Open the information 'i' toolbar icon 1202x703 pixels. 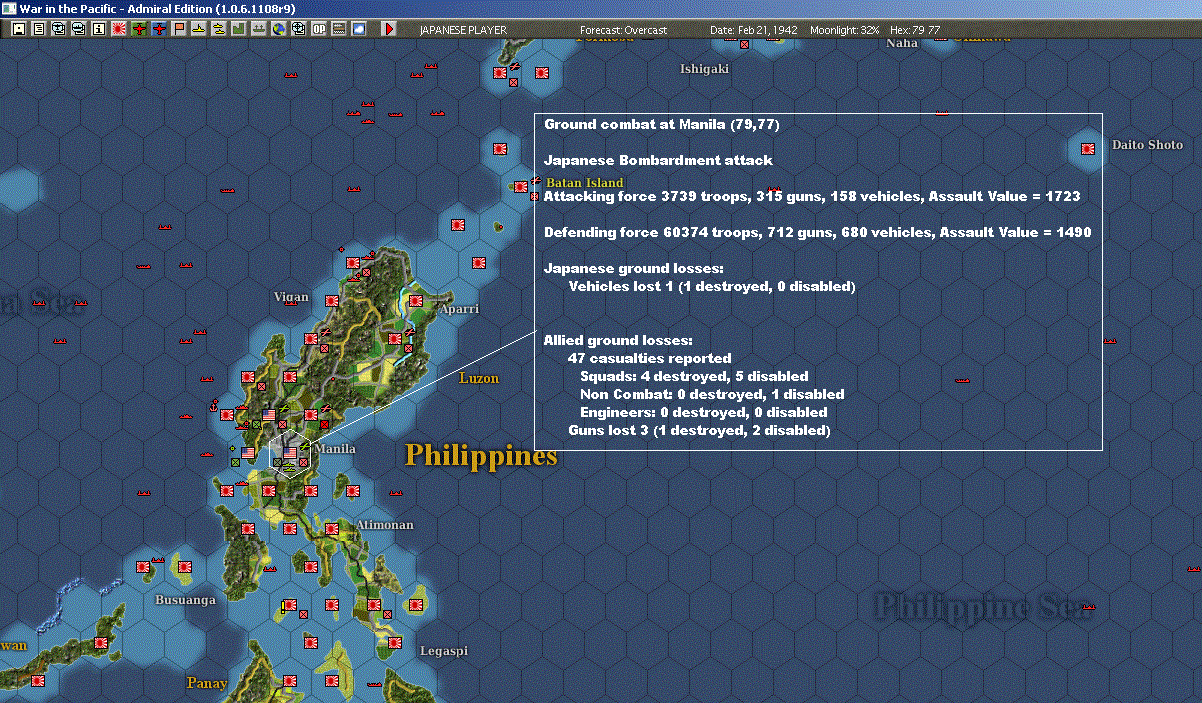click(x=98, y=29)
